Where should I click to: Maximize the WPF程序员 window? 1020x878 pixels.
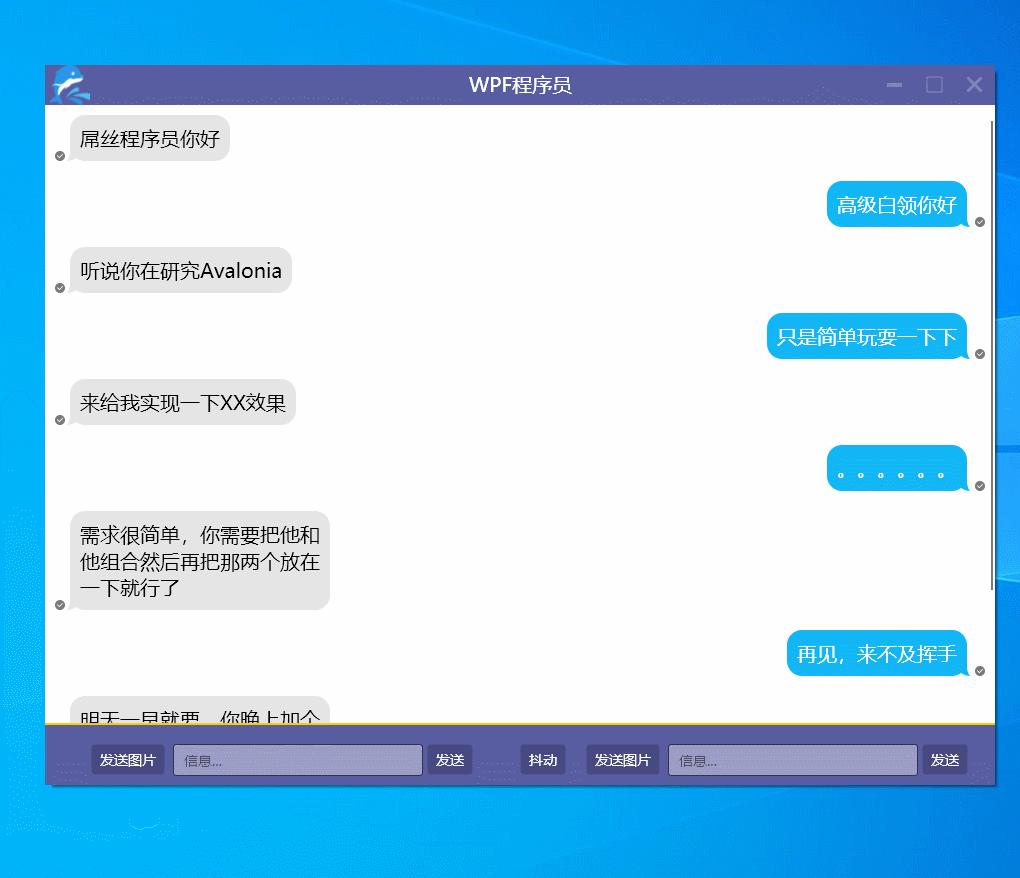coord(934,85)
